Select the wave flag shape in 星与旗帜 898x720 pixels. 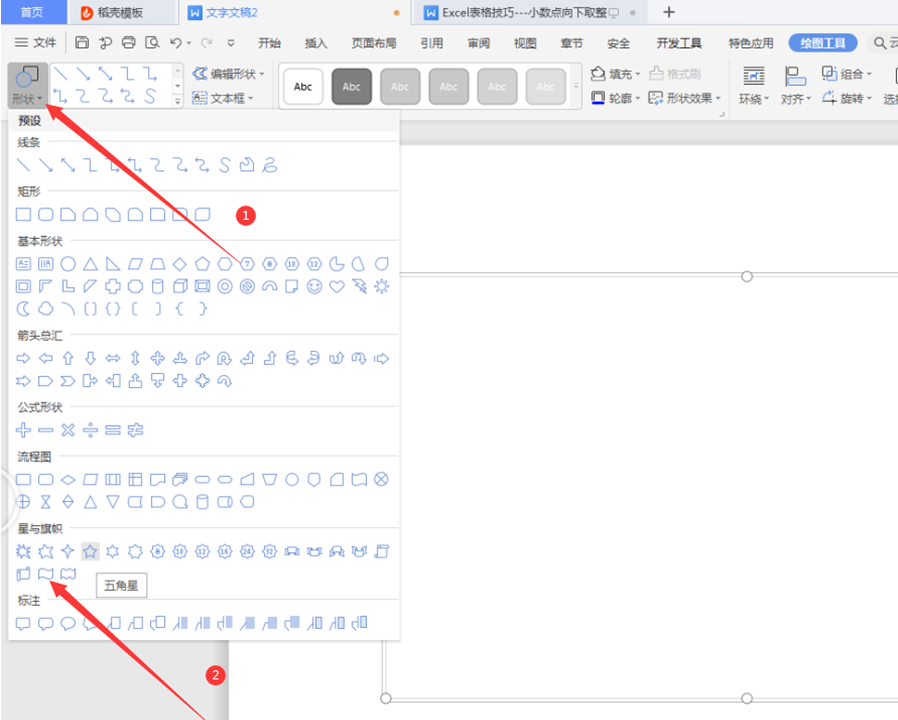(46, 574)
